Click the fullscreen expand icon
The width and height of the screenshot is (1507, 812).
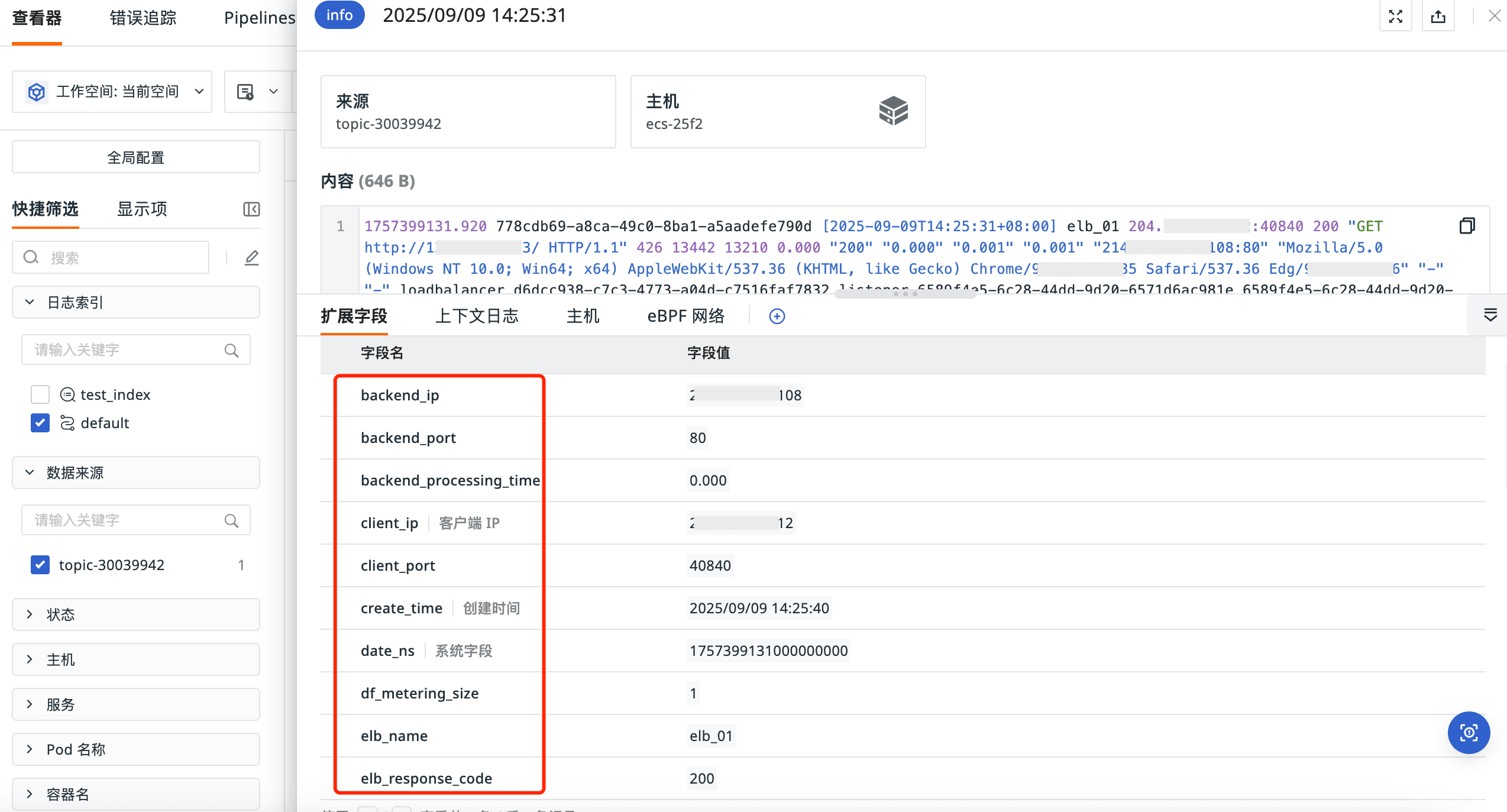point(1395,17)
